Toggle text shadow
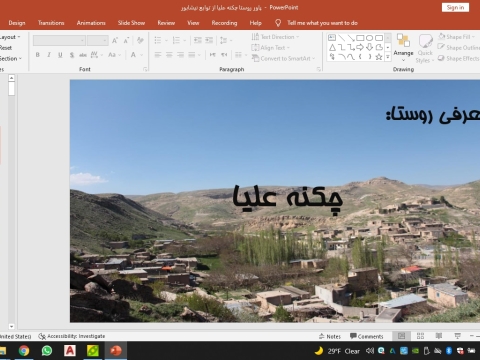 (x=72, y=55)
